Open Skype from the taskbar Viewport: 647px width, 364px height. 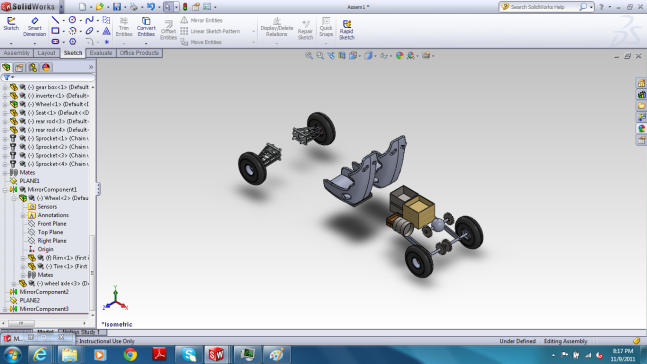(x=189, y=355)
